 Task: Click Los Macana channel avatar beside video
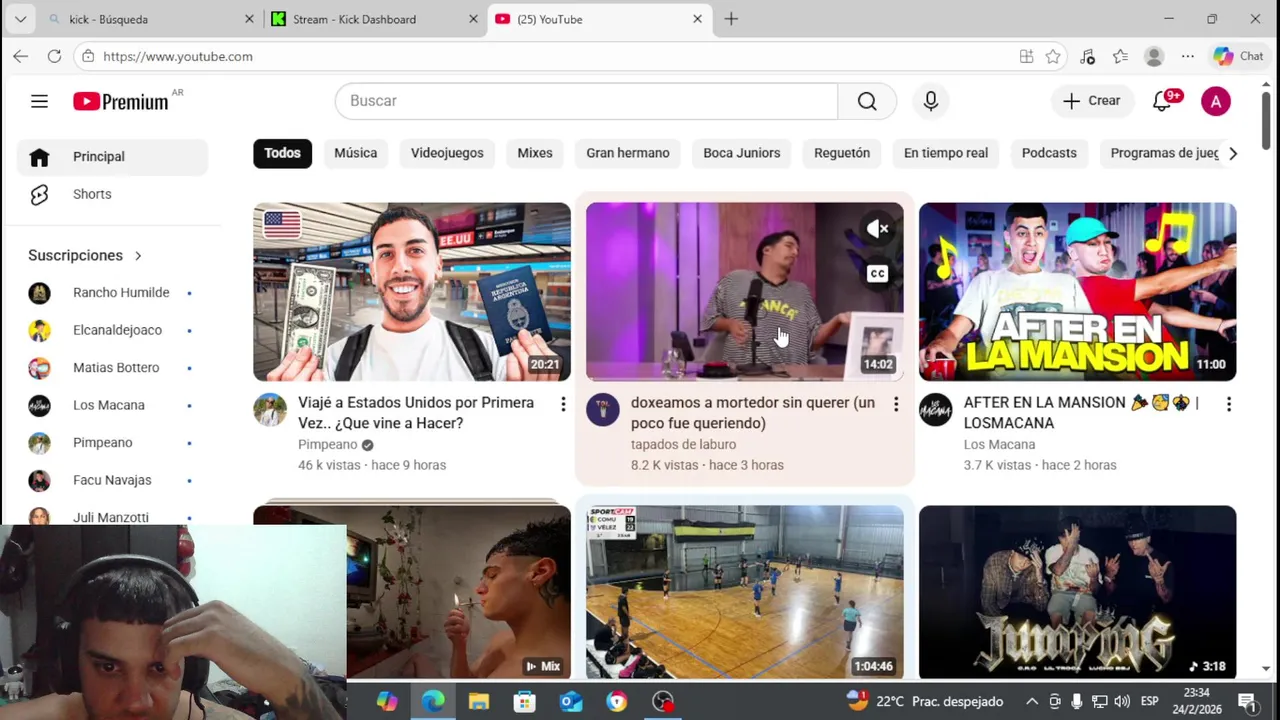point(936,410)
